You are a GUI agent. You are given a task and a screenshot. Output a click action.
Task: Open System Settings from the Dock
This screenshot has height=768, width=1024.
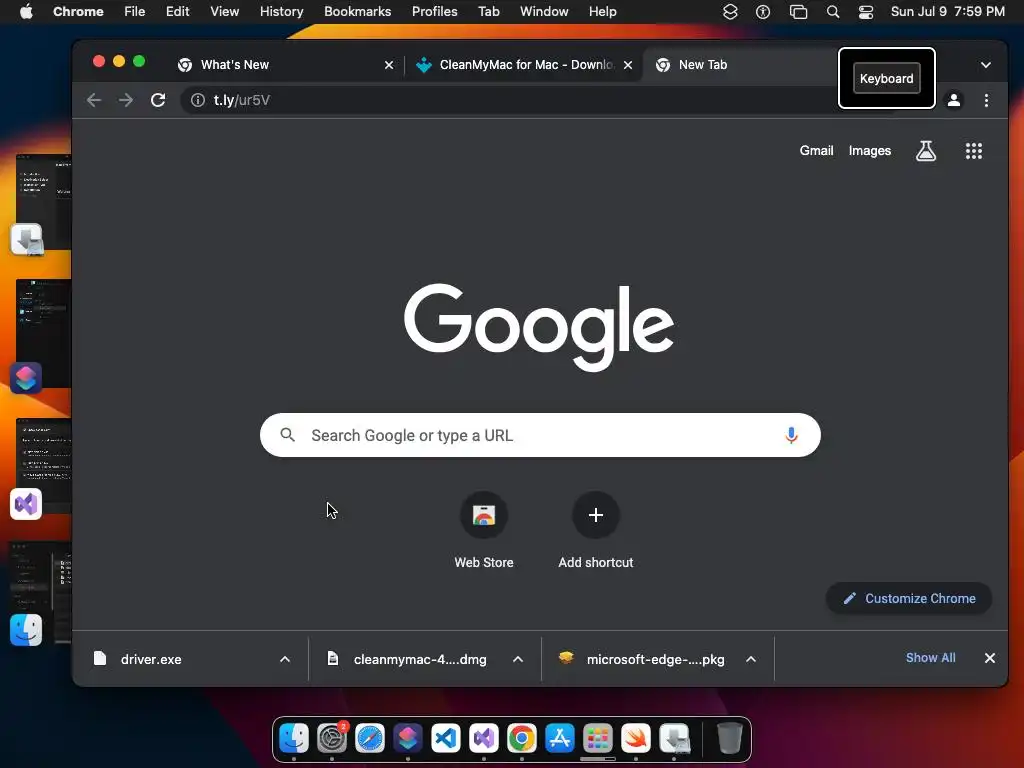[332, 738]
